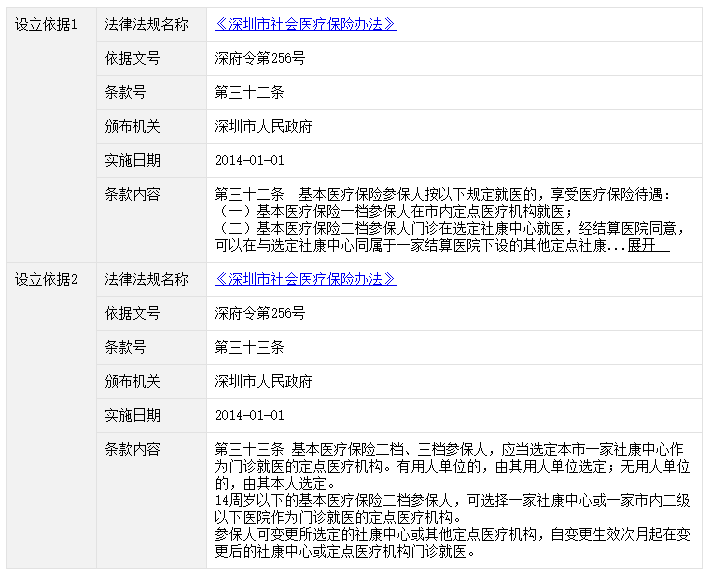Image resolution: width=708 pixels, height=574 pixels.
Task: Click the 设立依据2 row header
Action: (x=46, y=279)
